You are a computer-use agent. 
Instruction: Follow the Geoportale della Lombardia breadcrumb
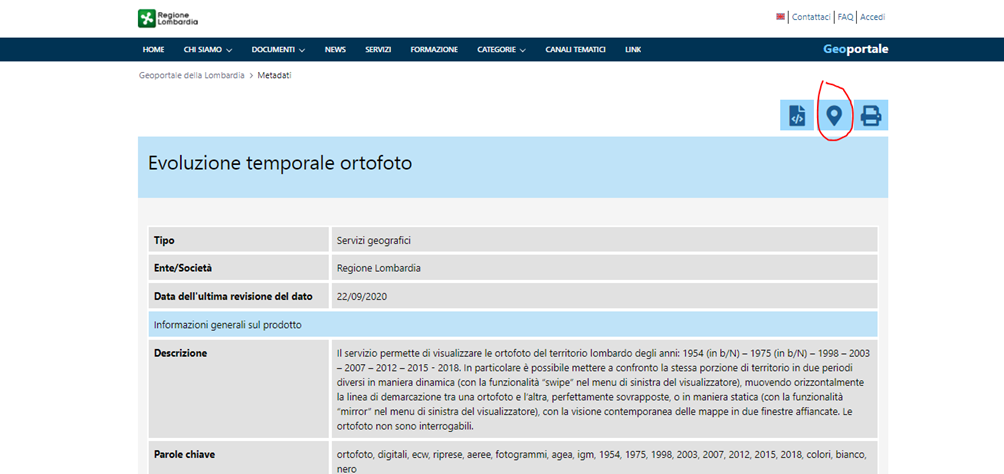[191, 75]
